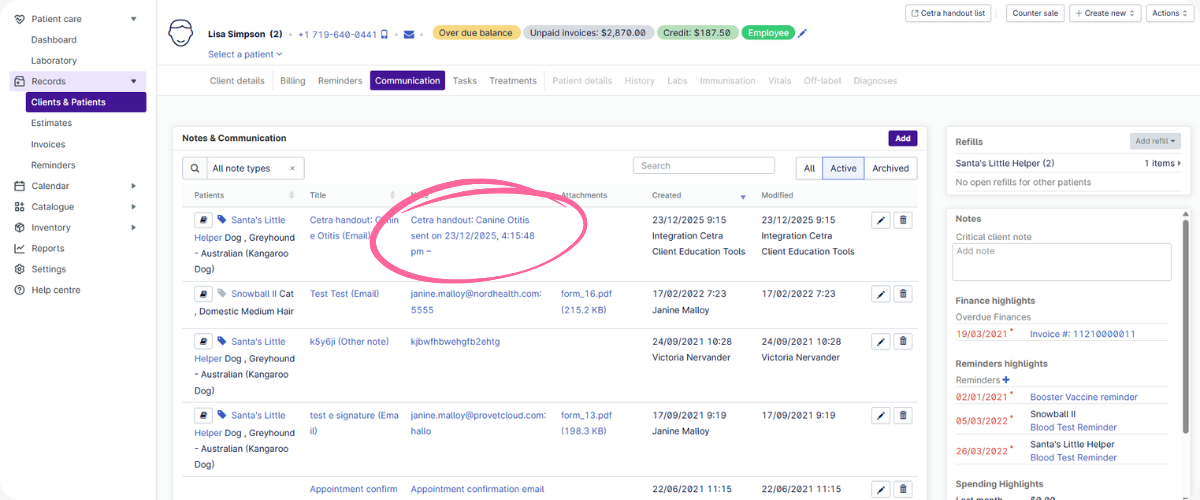Collapse the Records menu section
1200x500 pixels.
tap(134, 81)
